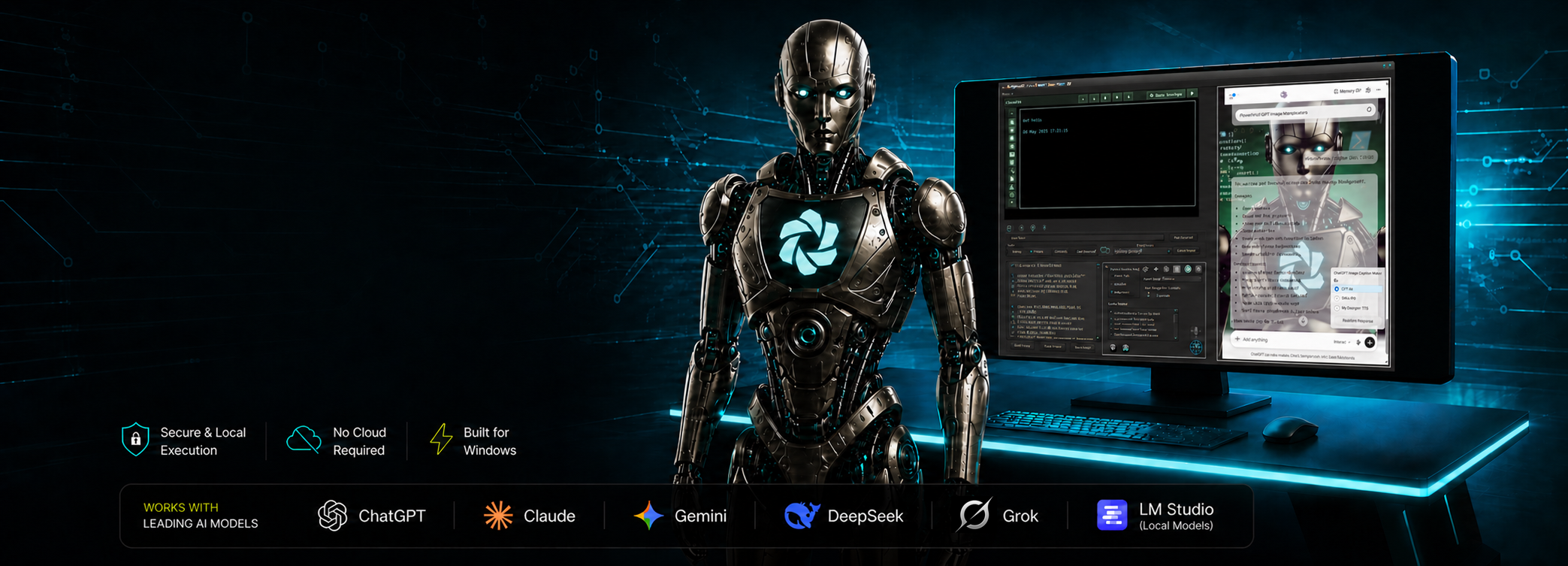Click the black round plus send button
Viewport: 1568px width, 566px height.
coord(1370,342)
